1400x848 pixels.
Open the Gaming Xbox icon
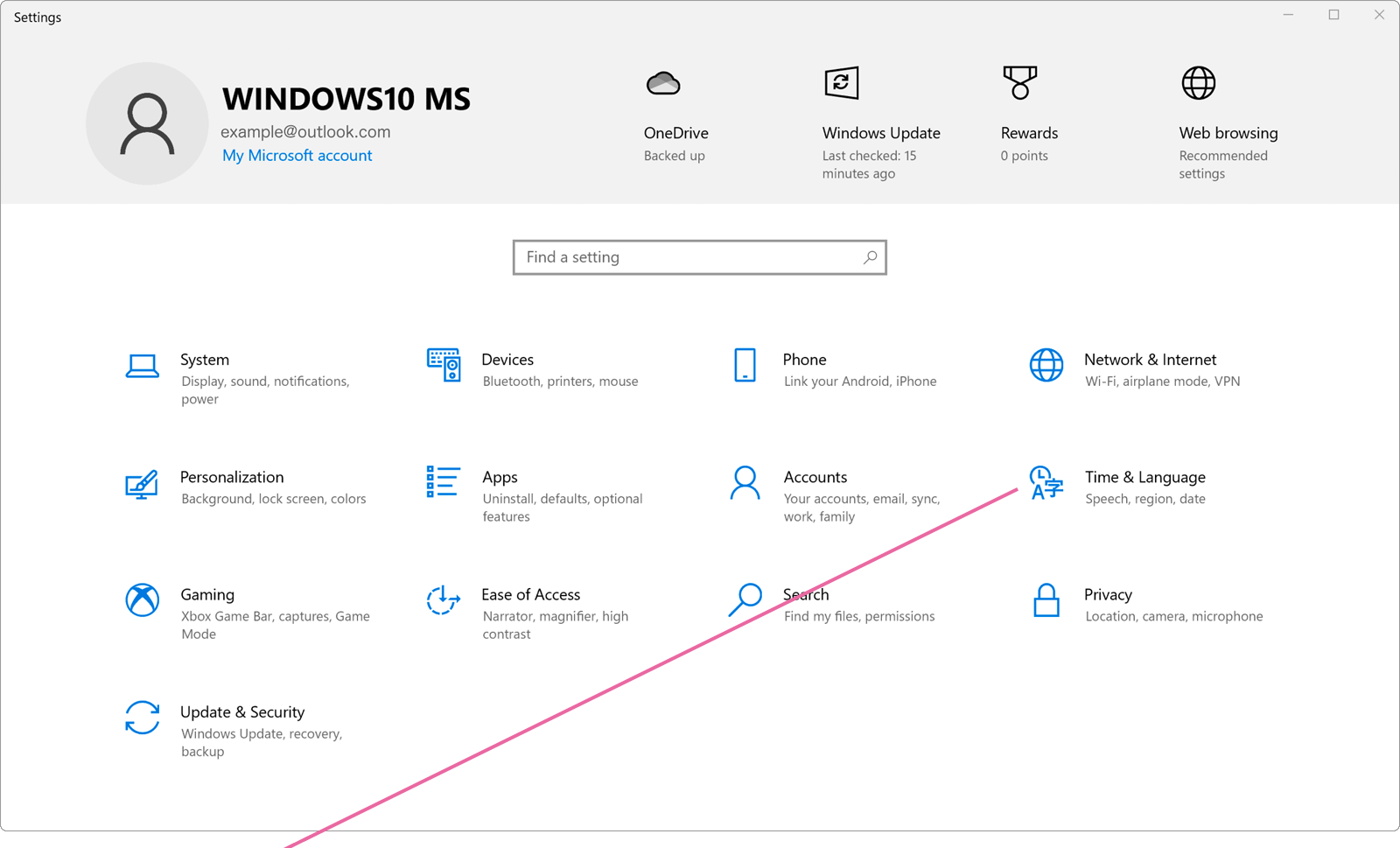click(142, 600)
